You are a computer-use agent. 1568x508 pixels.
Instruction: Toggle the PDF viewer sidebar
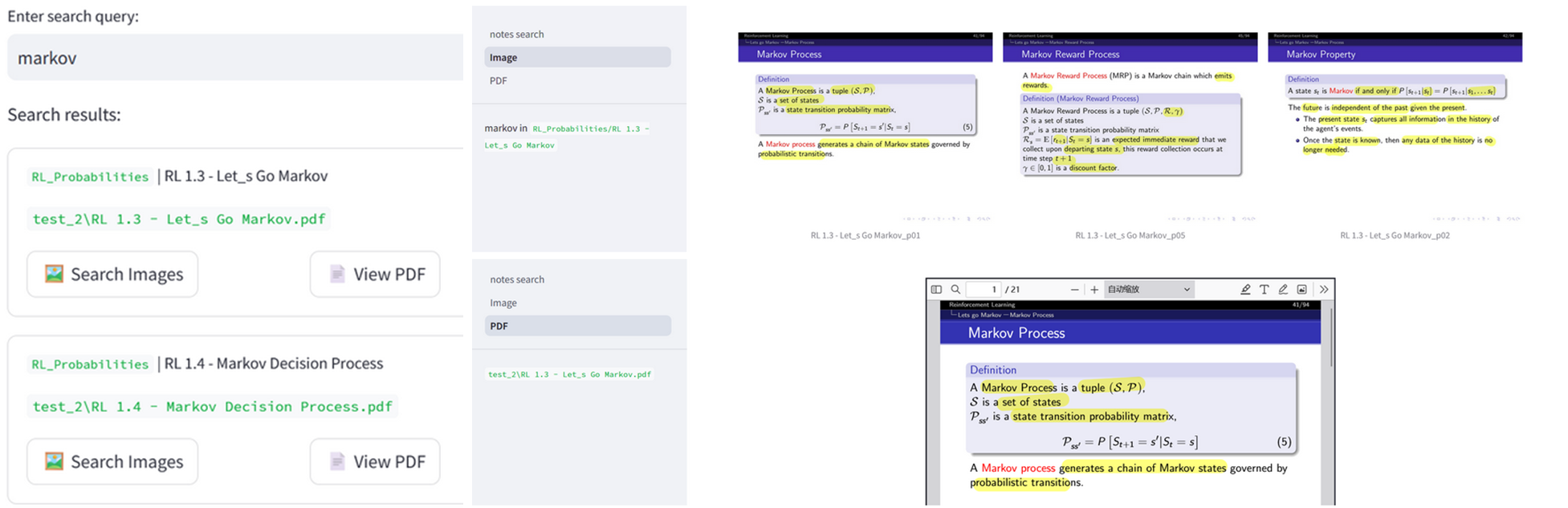tap(936, 290)
